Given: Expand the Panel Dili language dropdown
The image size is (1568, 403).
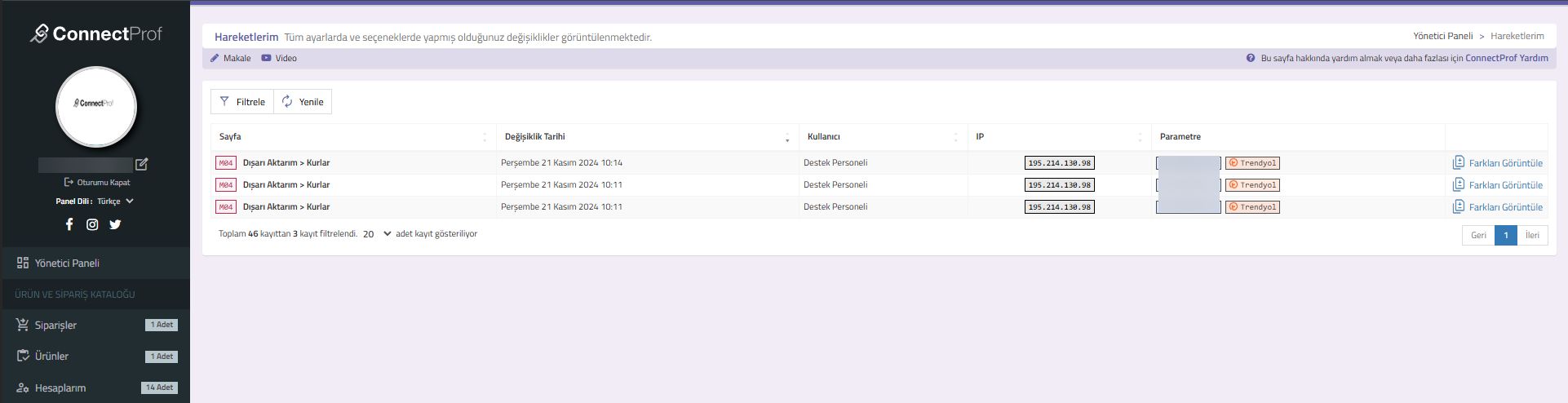Looking at the screenshot, I should click(x=114, y=201).
